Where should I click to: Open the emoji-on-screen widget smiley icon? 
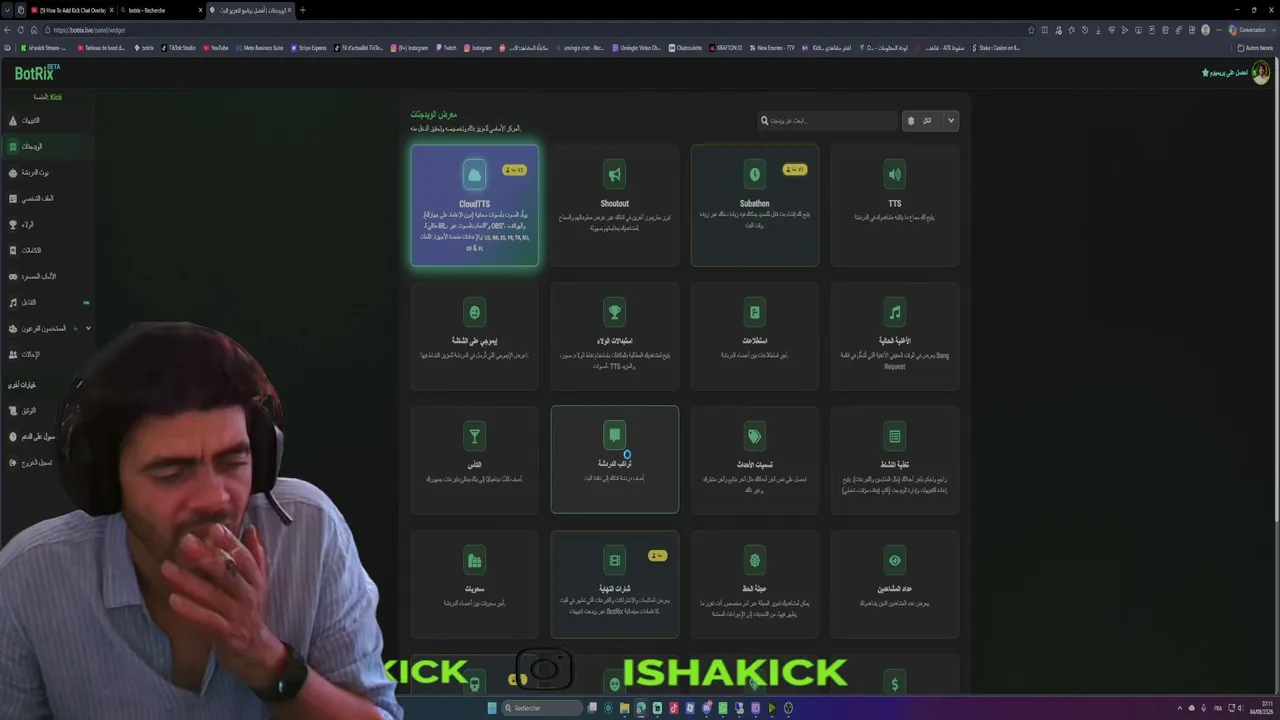[x=474, y=312]
